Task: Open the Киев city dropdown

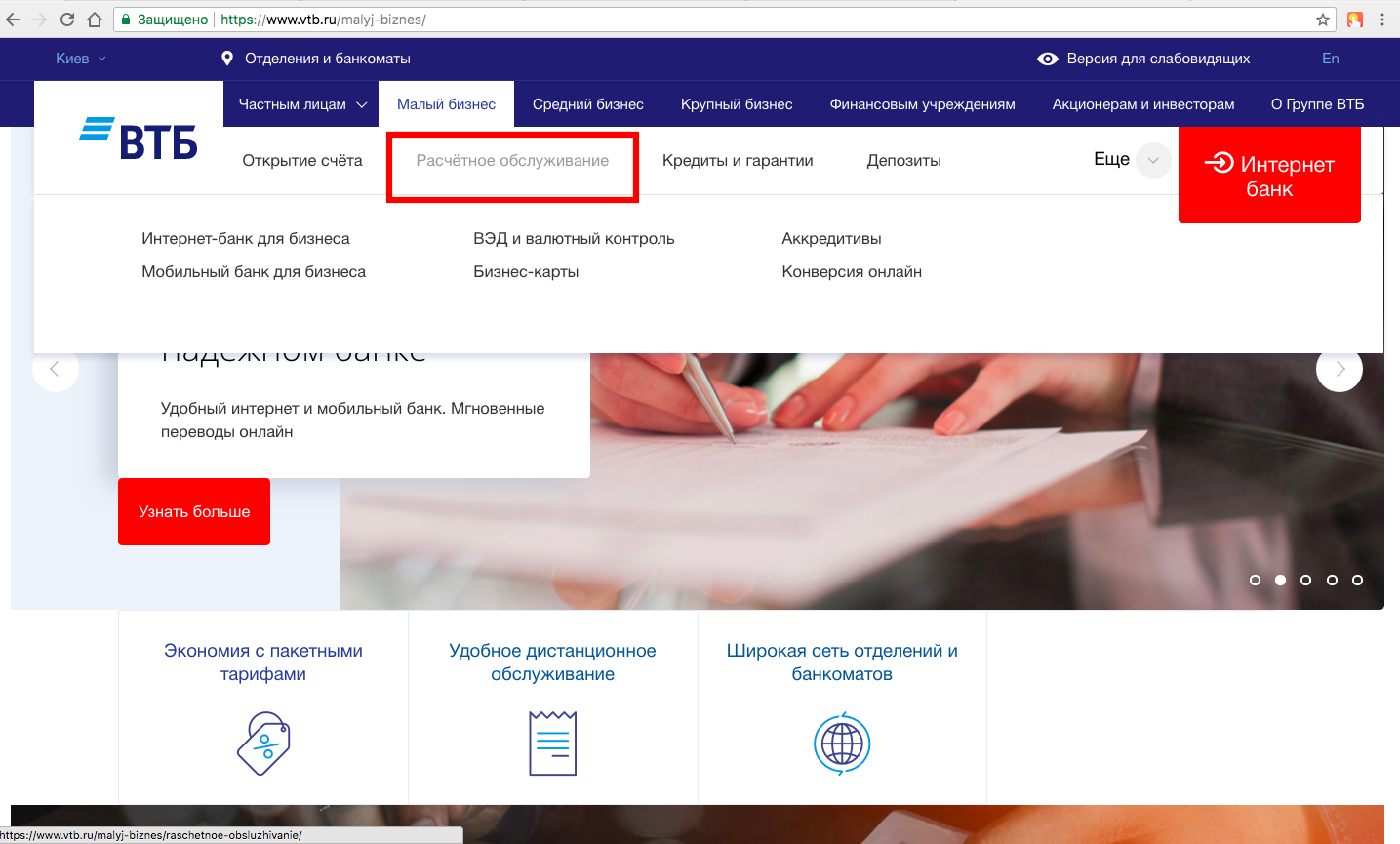Action: tap(80, 59)
